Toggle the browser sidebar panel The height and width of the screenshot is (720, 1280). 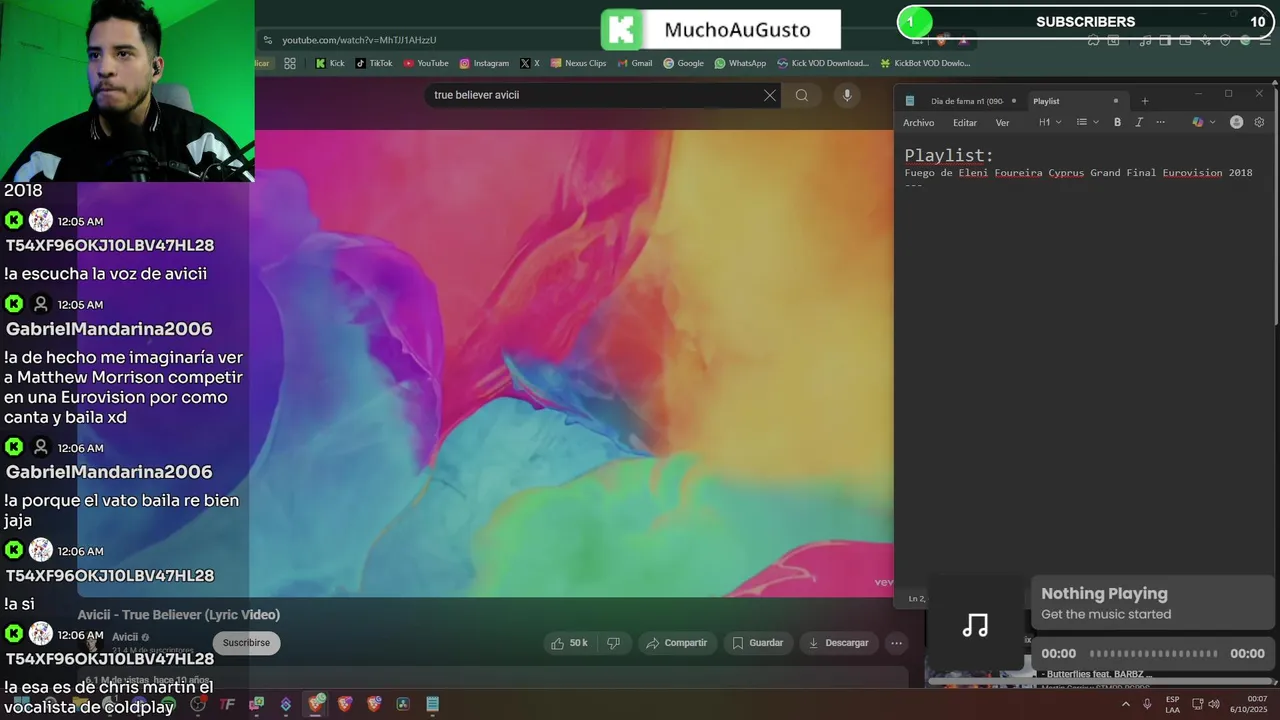[1165, 40]
